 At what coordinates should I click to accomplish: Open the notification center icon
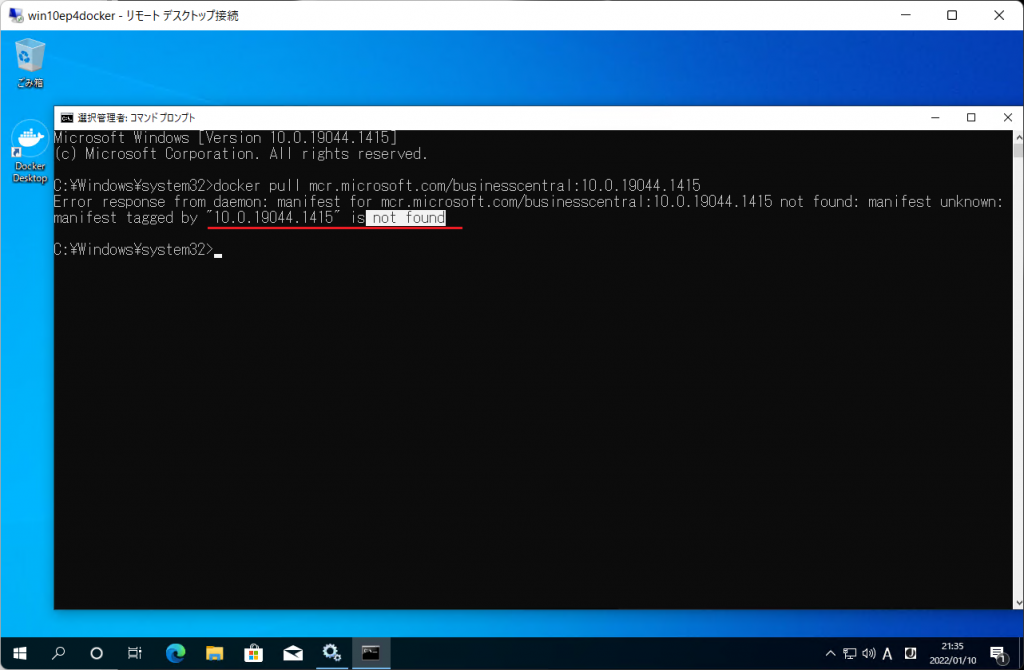(x=997, y=653)
